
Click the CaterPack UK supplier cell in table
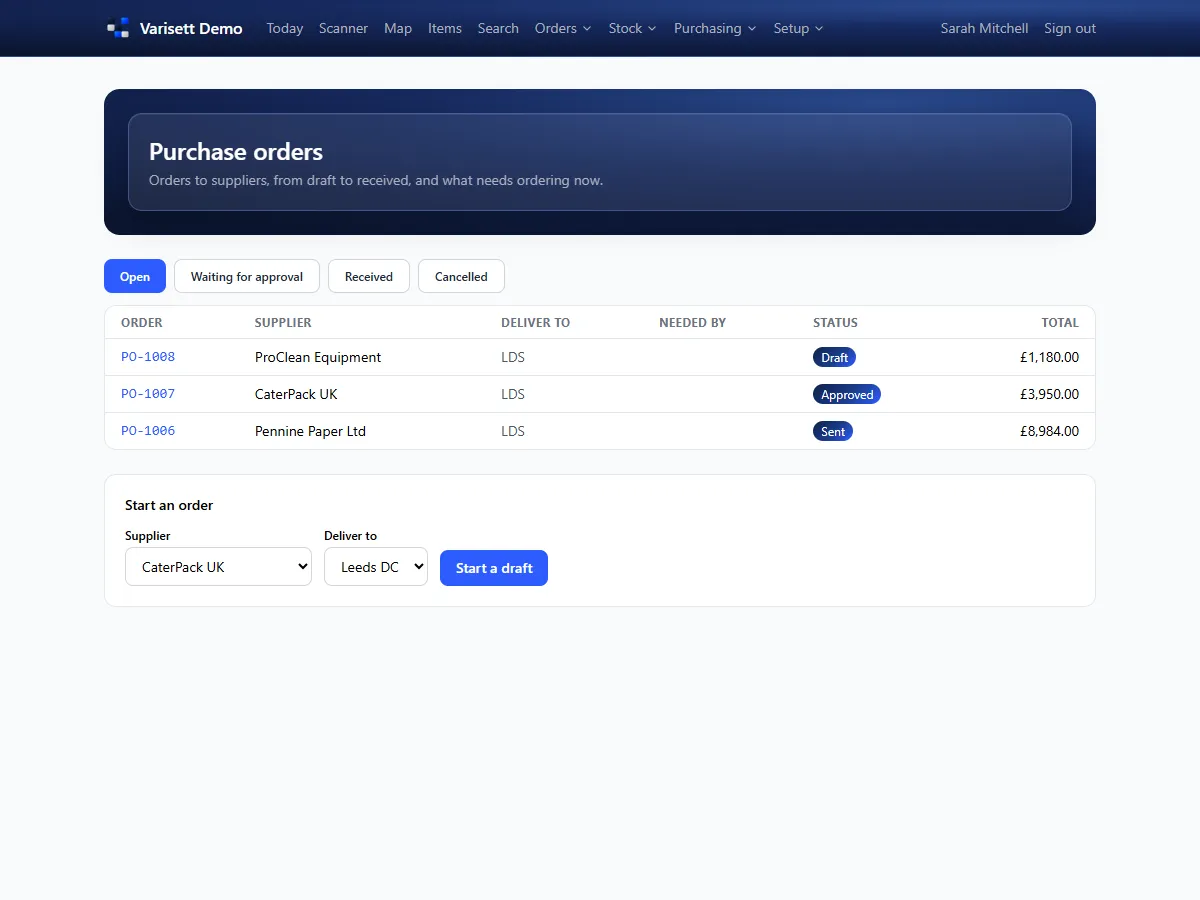pos(296,394)
